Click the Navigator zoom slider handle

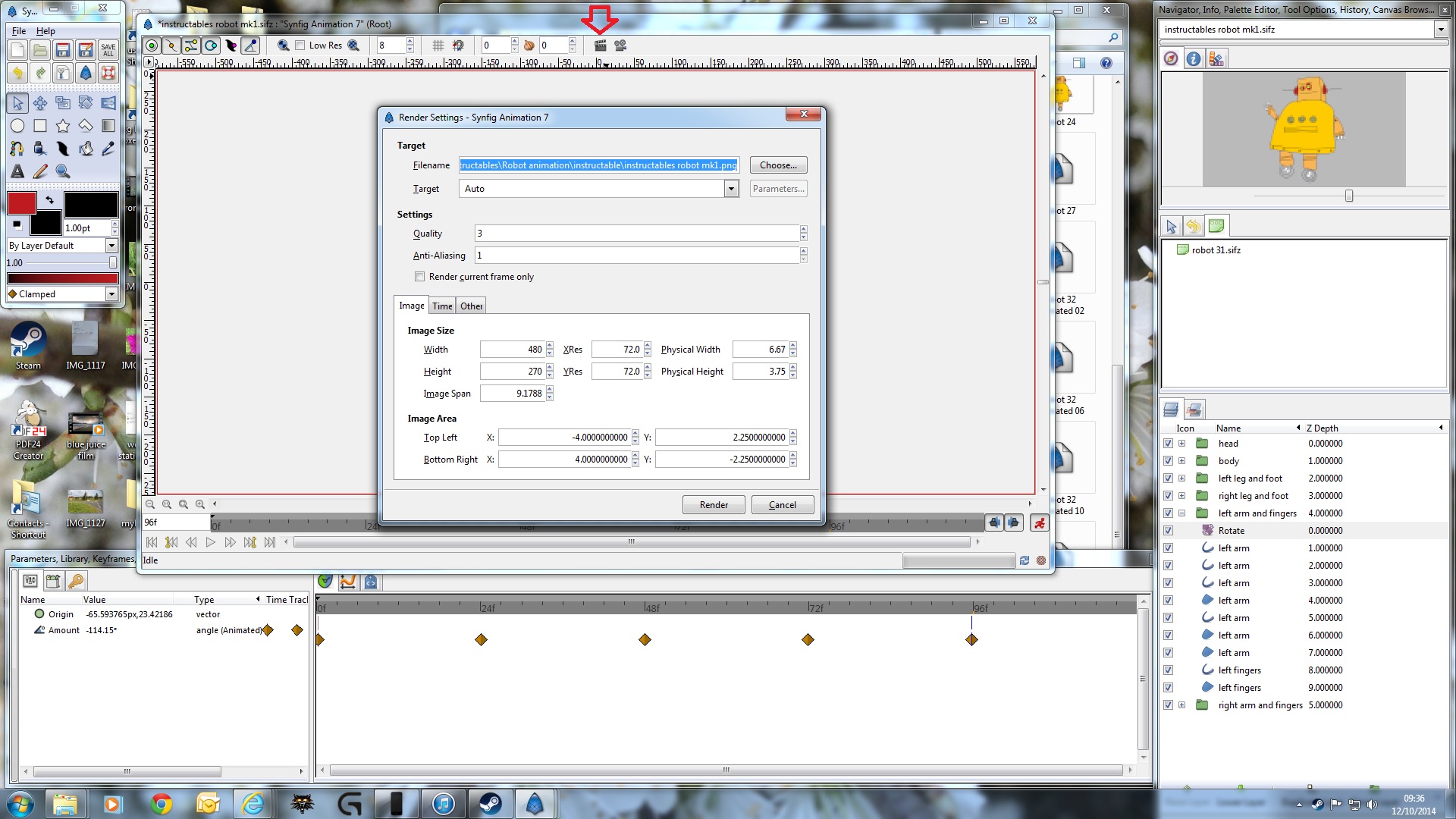point(1349,196)
